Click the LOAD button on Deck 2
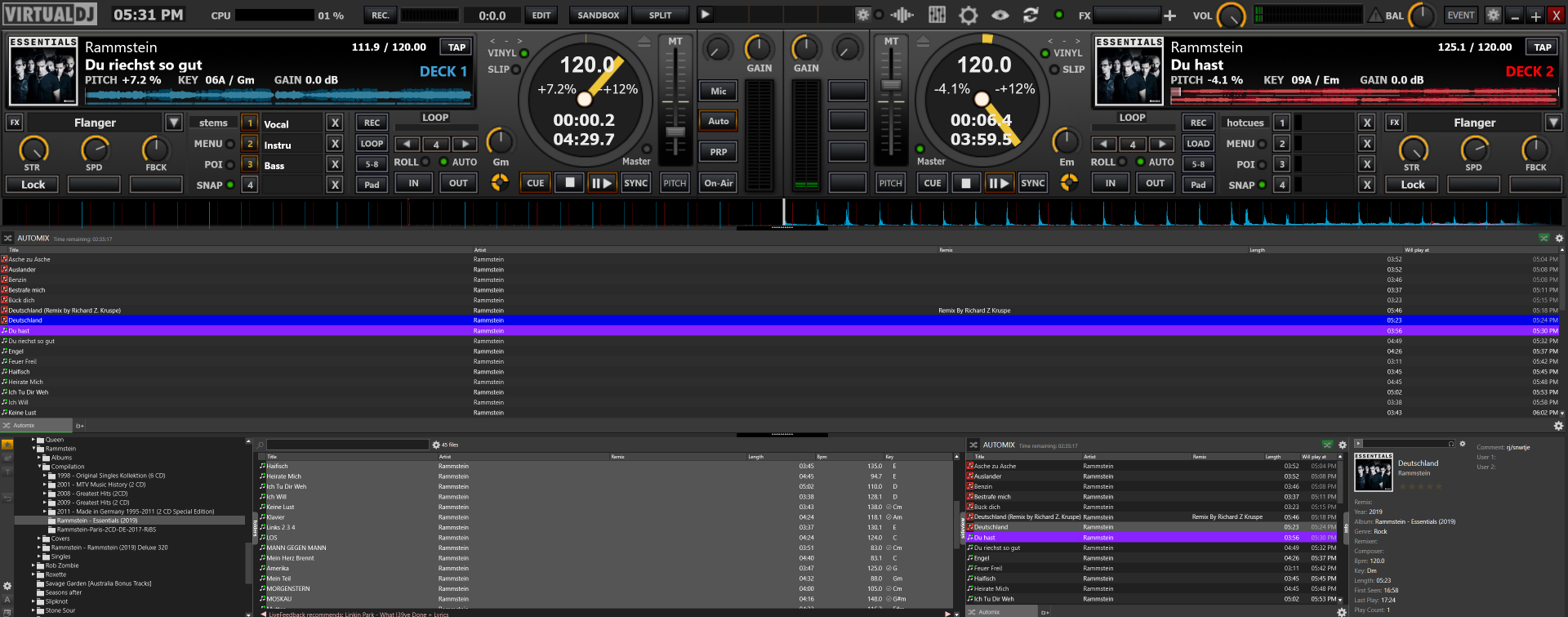1568x617 pixels. (1198, 144)
